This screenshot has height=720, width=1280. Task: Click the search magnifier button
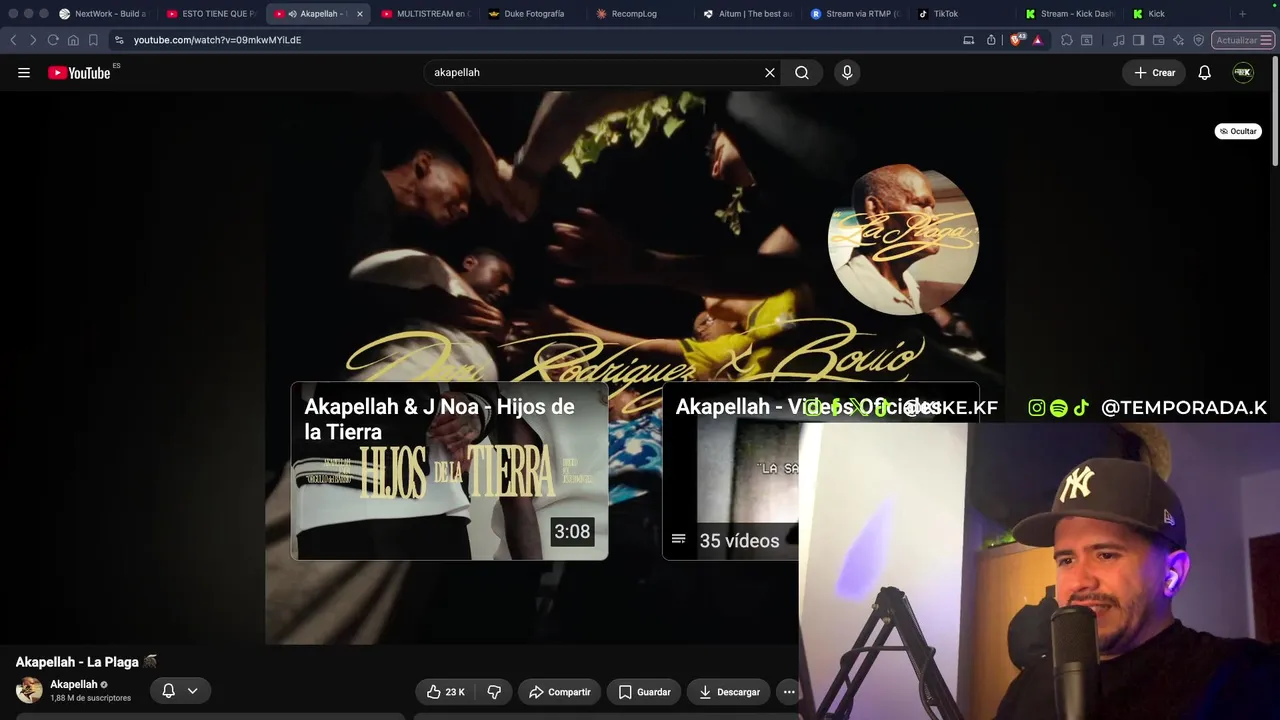pyautogui.click(x=802, y=73)
